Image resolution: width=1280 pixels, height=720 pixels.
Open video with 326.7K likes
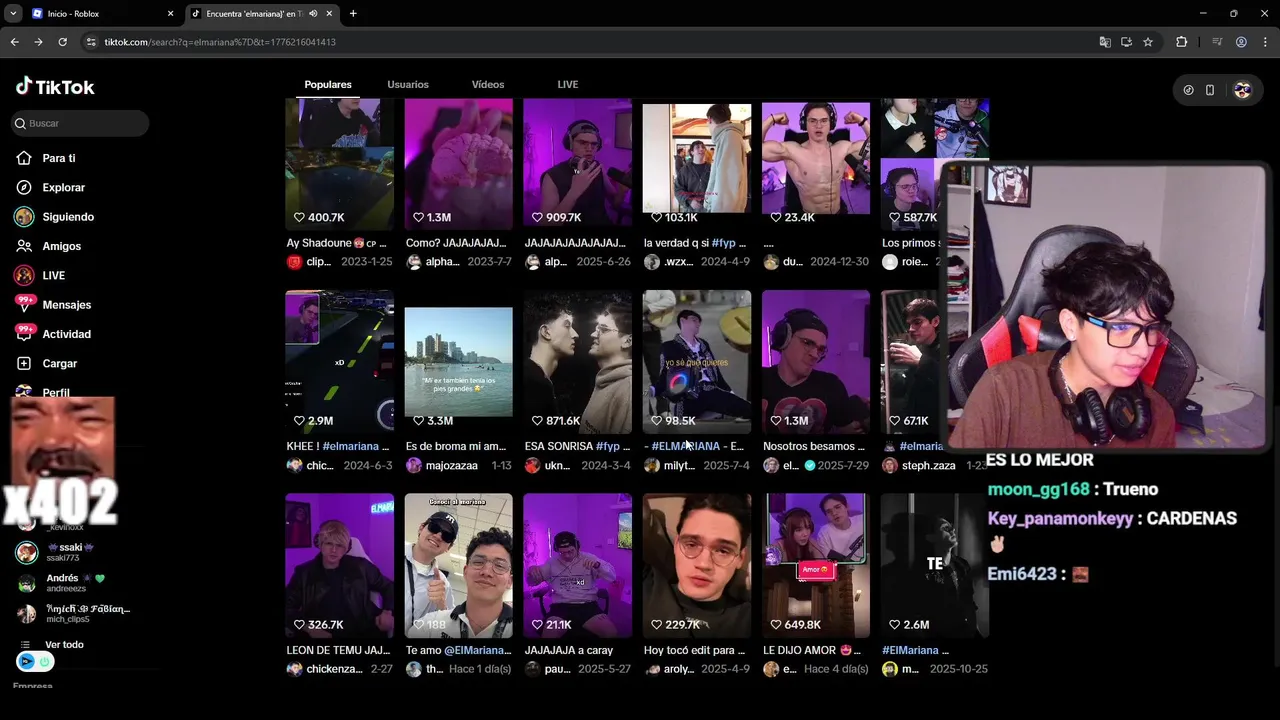(x=339, y=565)
